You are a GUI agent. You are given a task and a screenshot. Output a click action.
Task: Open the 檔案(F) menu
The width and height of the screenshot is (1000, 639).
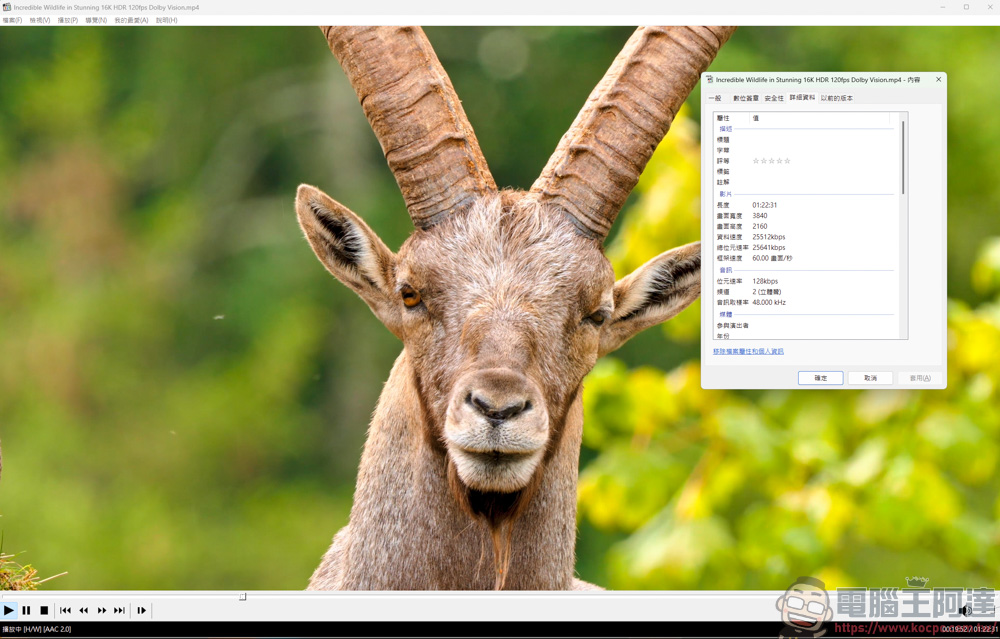pos(12,20)
